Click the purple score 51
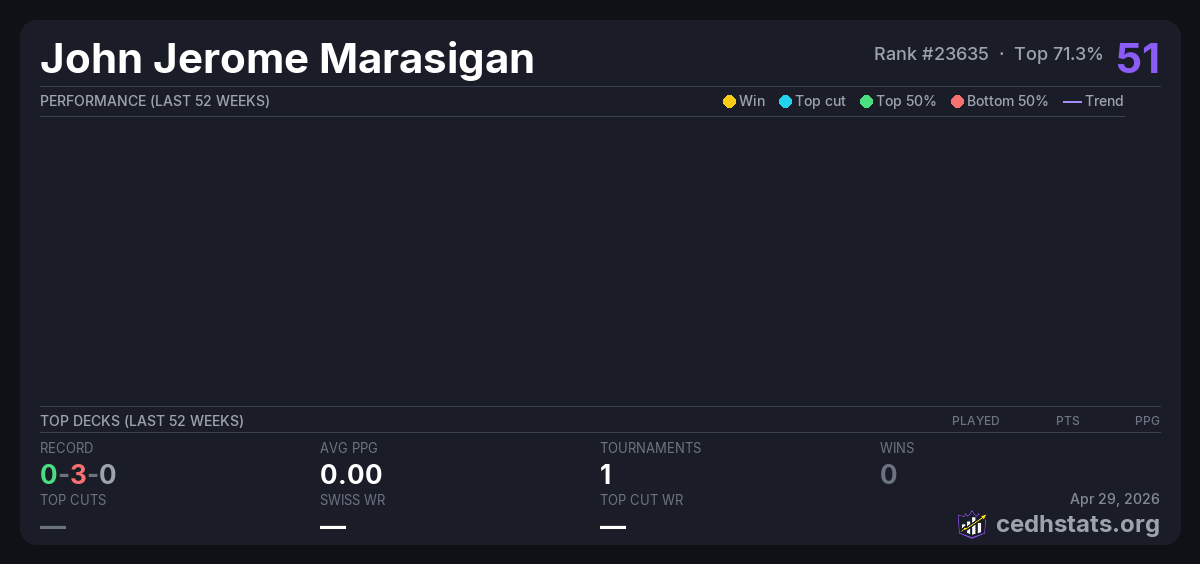Viewport: 1200px width, 564px height. (1138, 58)
